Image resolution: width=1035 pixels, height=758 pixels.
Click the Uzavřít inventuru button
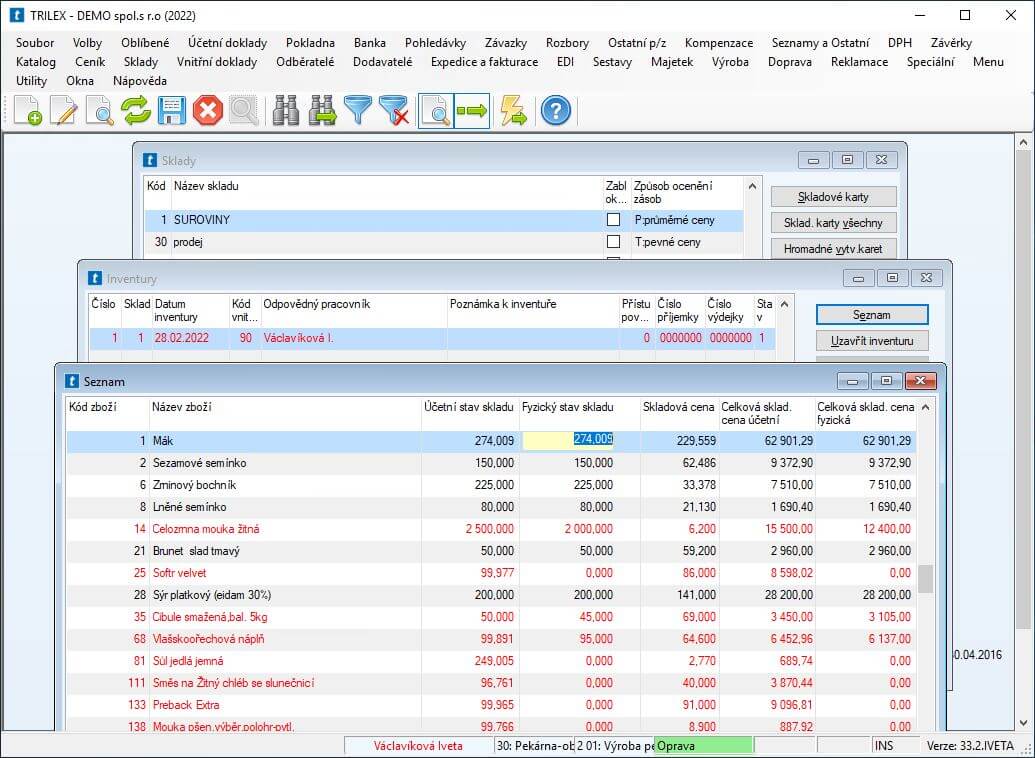(871, 341)
